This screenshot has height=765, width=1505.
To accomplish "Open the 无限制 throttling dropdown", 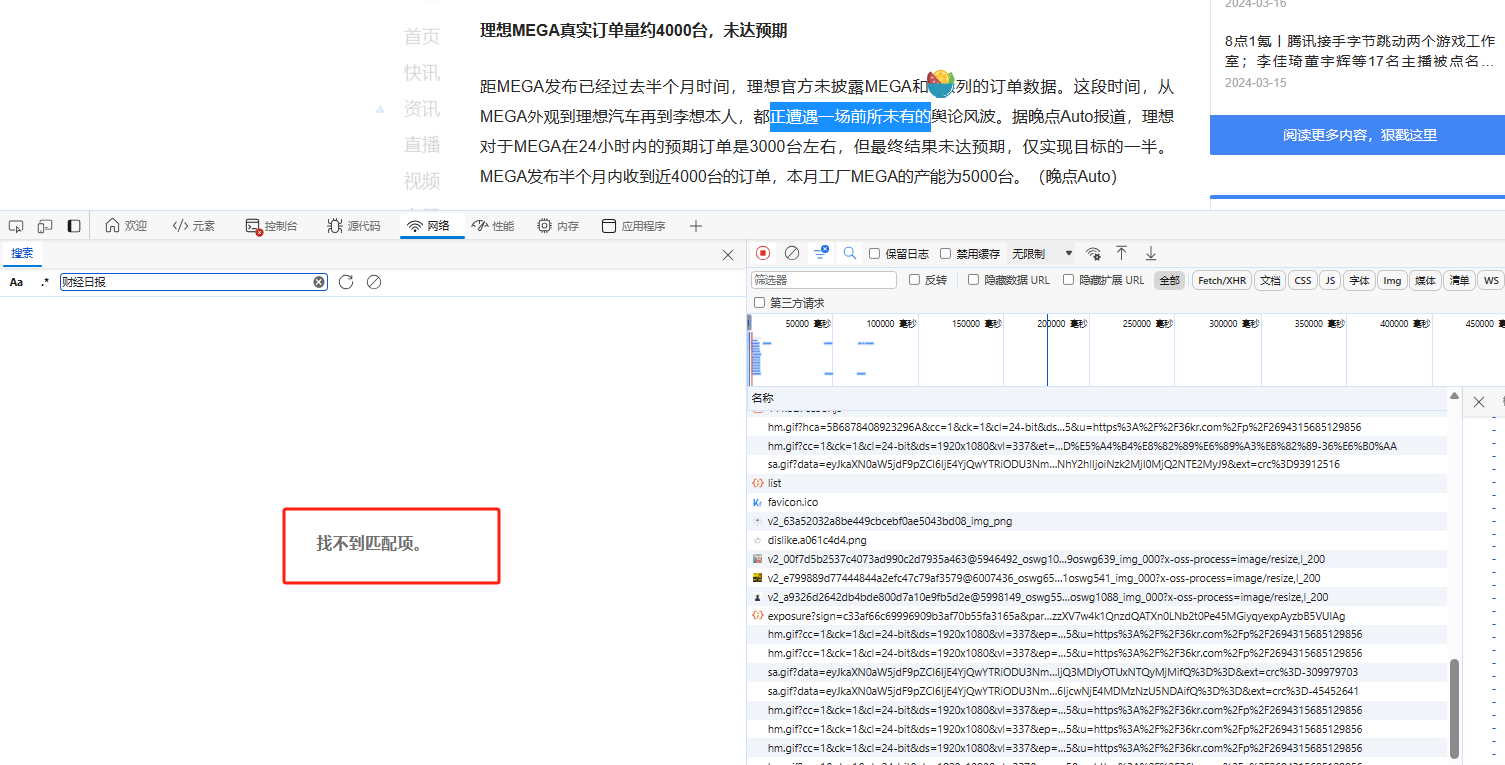I will click(x=1042, y=254).
